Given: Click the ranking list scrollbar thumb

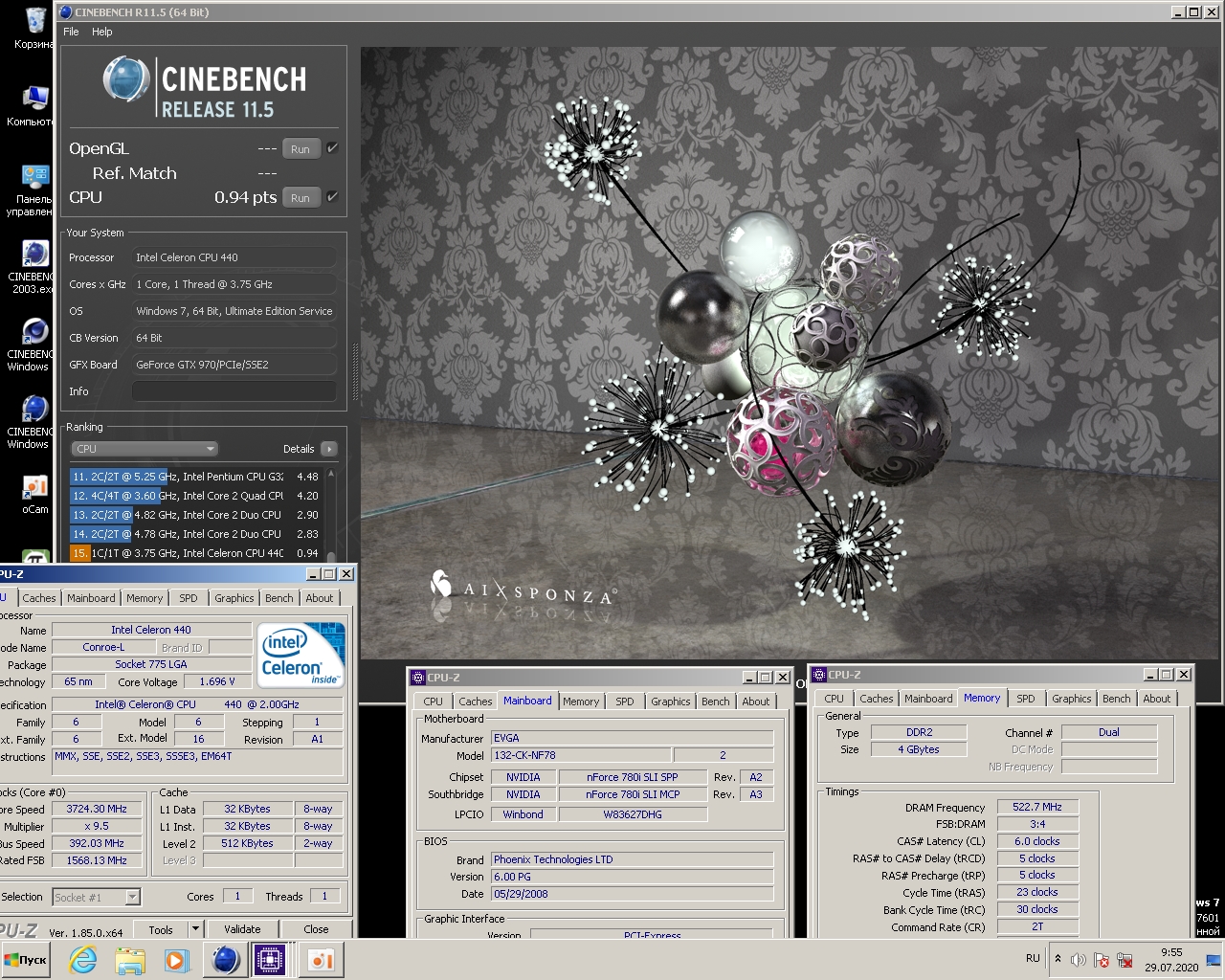Looking at the screenshot, I should click(x=331, y=556).
